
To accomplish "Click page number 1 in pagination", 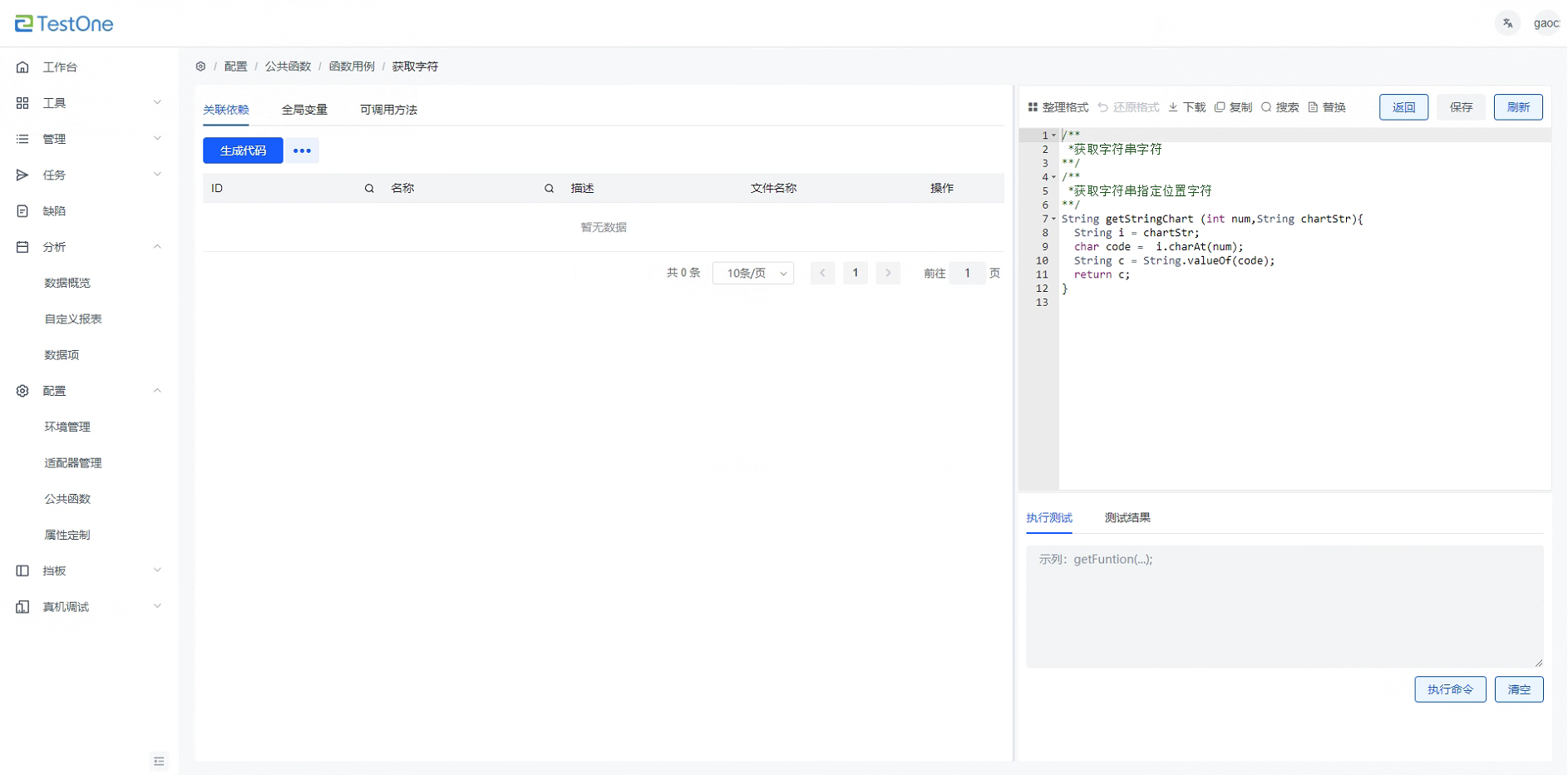I will pos(855,273).
